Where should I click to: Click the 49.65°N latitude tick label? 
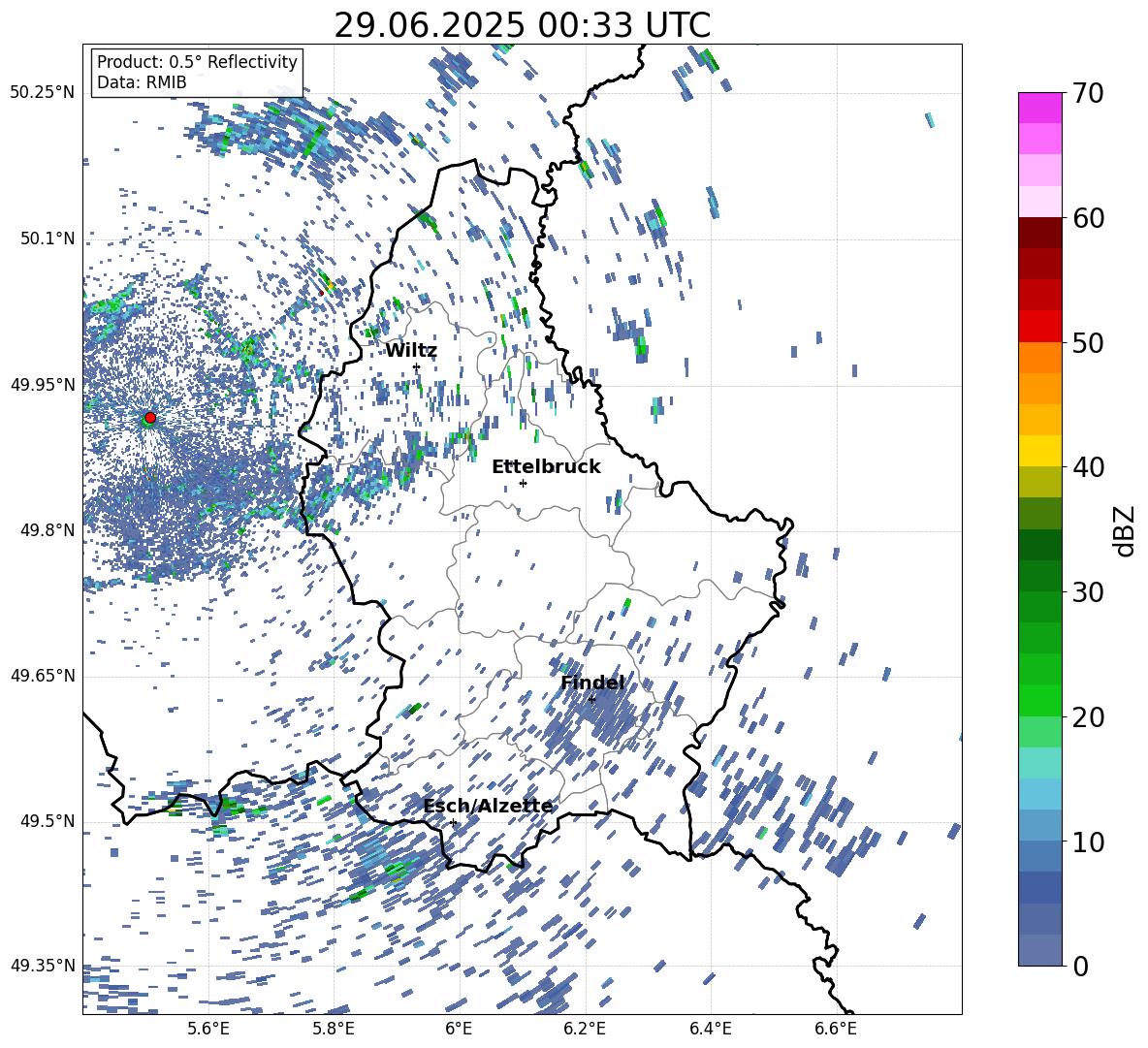pyautogui.click(x=43, y=676)
